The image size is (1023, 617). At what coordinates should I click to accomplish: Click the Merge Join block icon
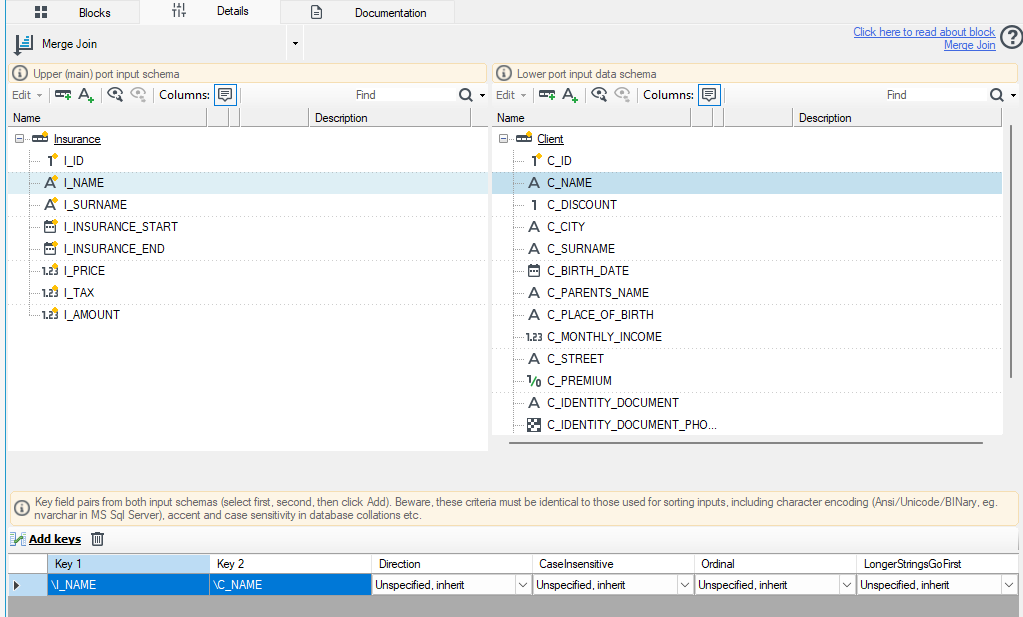(x=23, y=44)
